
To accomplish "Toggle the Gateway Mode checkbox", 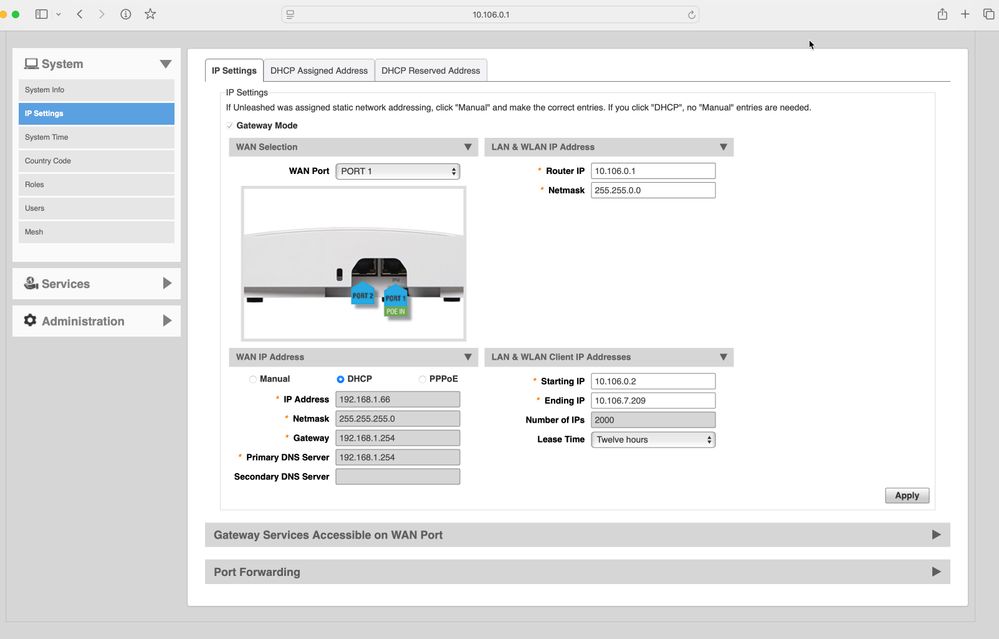I will [230, 126].
